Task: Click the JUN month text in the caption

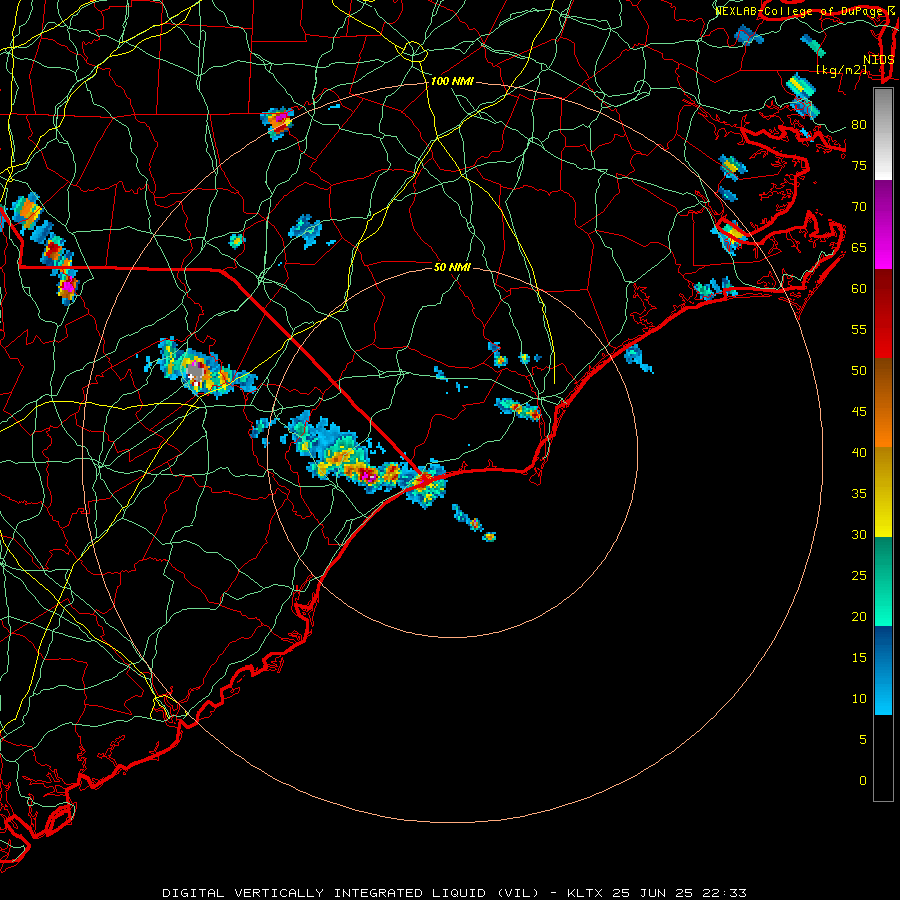Action: (x=652, y=893)
